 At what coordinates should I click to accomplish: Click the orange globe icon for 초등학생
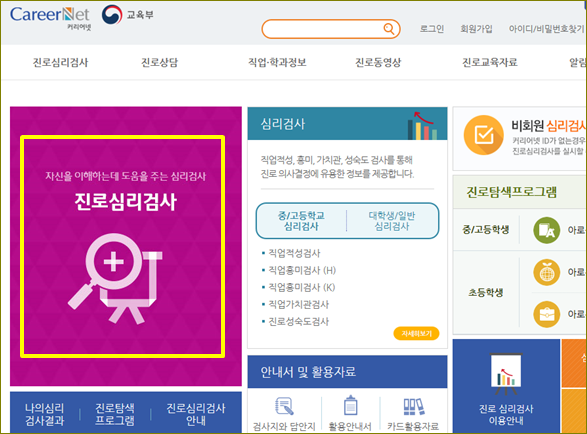pos(547,272)
